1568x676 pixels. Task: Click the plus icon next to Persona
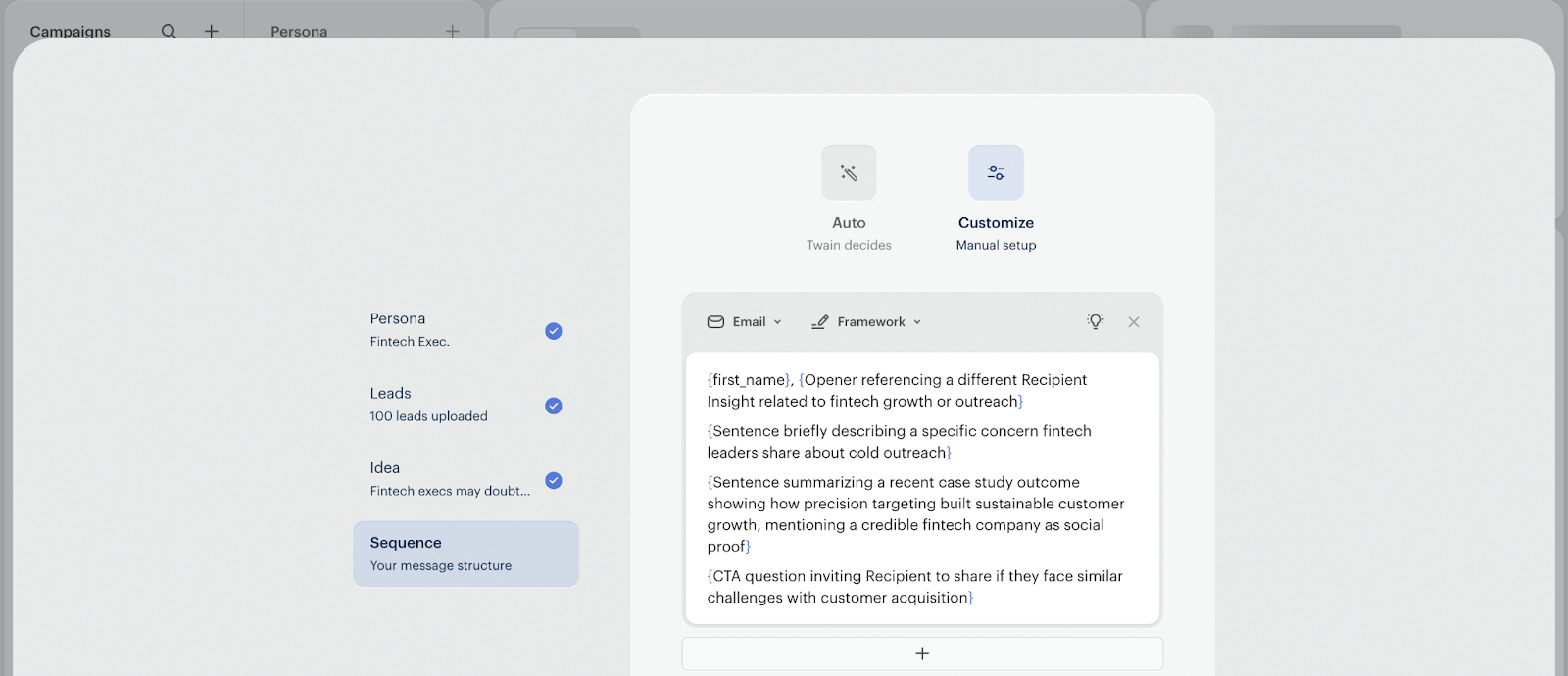tap(452, 31)
